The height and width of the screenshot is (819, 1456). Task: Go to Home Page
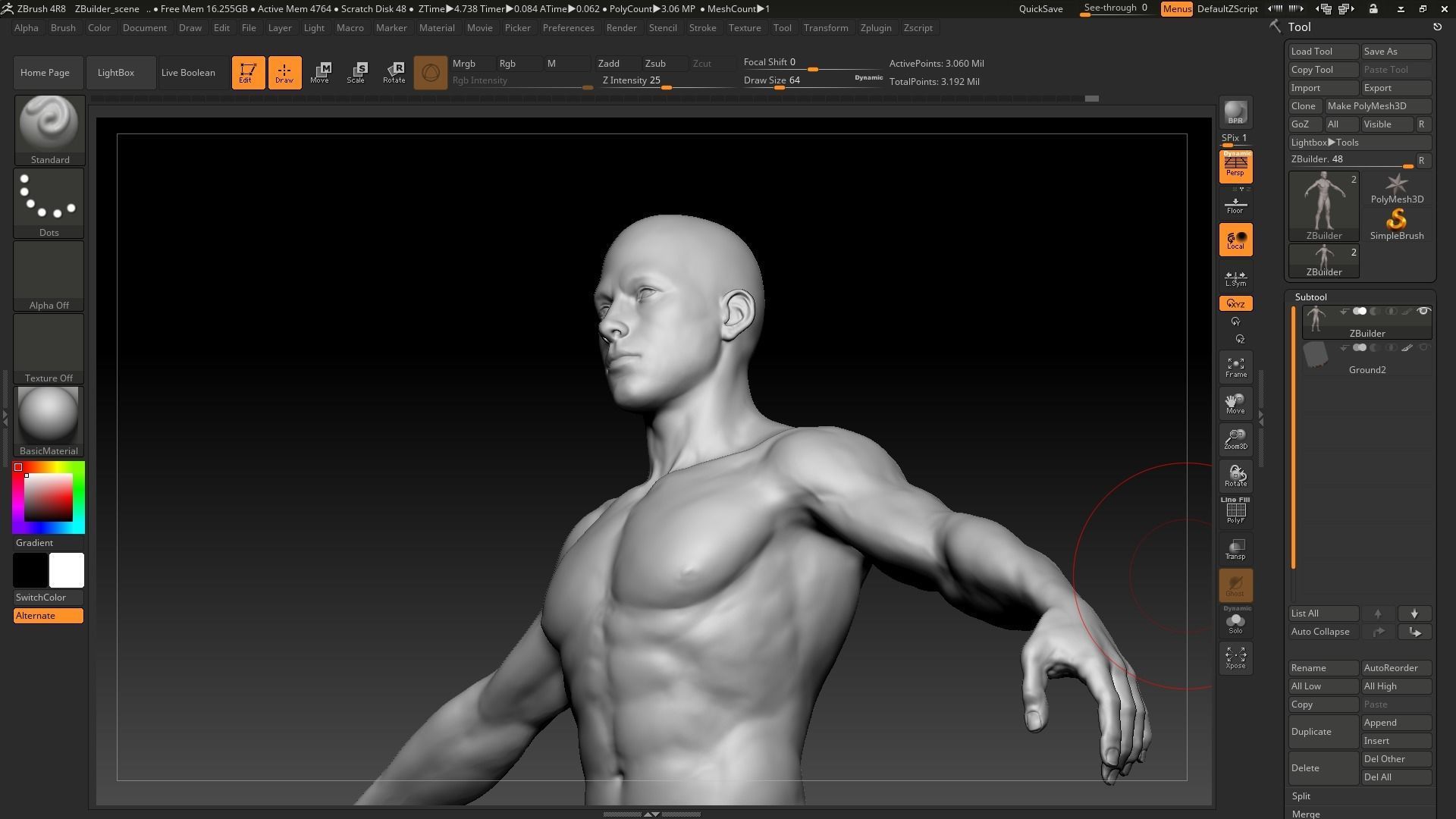pyautogui.click(x=48, y=73)
